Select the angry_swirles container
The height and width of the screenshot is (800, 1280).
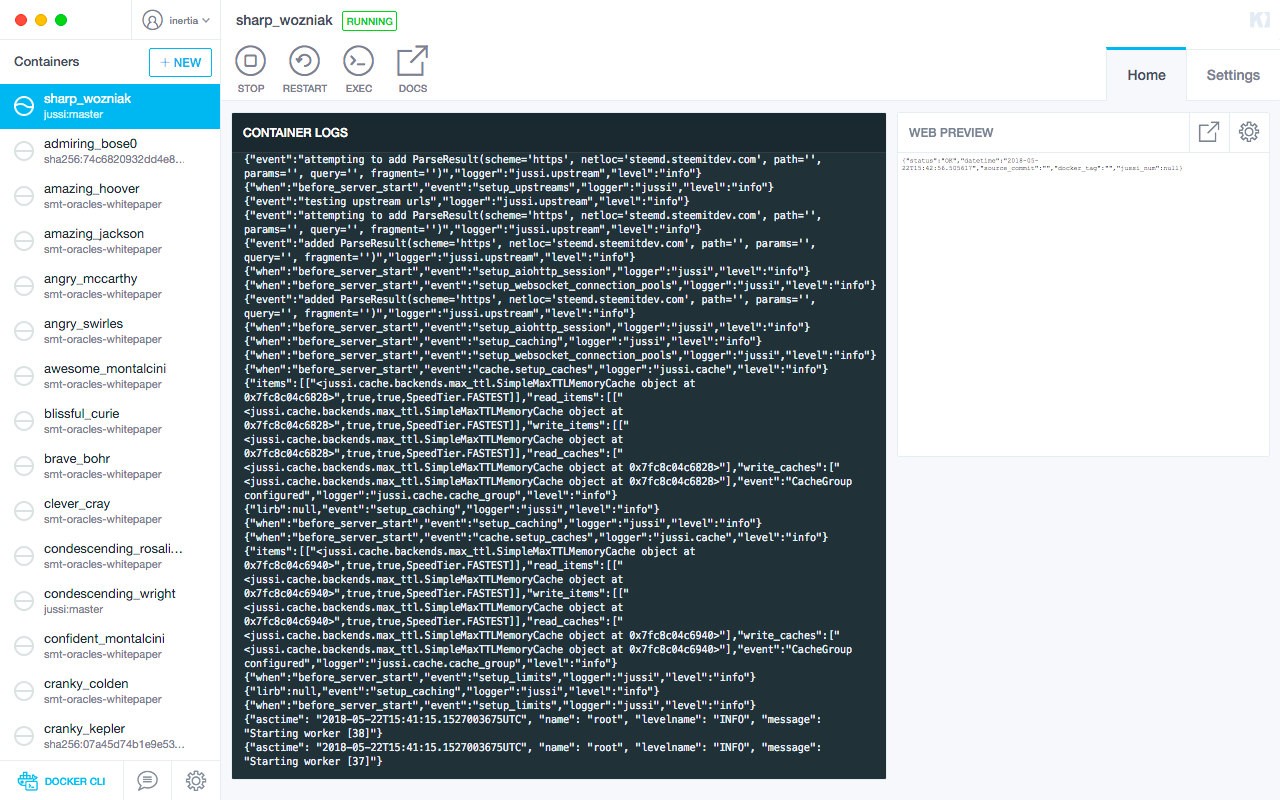[x=110, y=331]
